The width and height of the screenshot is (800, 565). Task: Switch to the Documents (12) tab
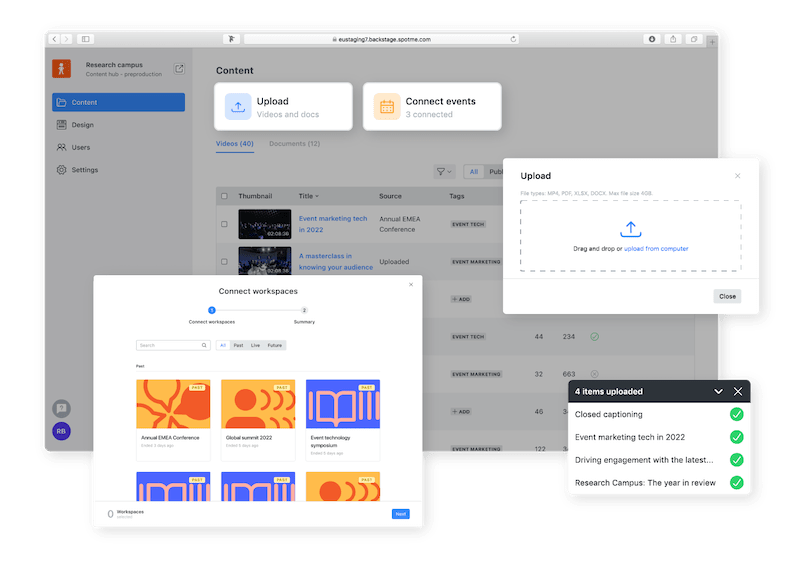(x=294, y=143)
